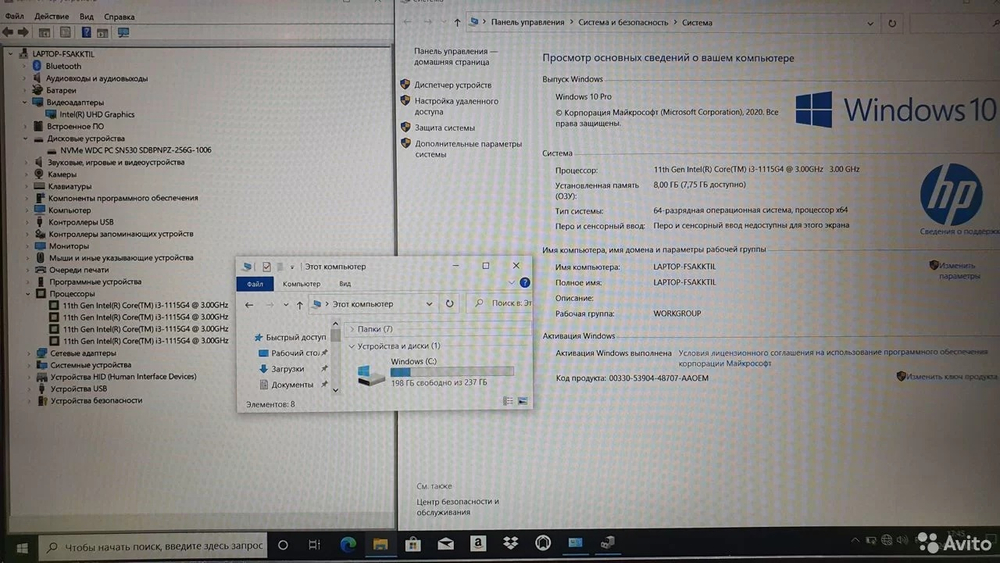1000x563 pixels.
Task: Select NVMe WDC PC SN530 disk
Action: (x=136, y=150)
